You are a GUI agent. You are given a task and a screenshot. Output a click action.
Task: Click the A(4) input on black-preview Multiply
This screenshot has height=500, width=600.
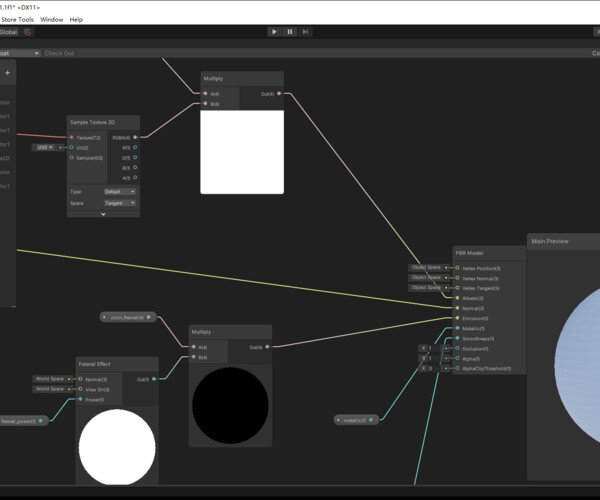click(x=194, y=347)
